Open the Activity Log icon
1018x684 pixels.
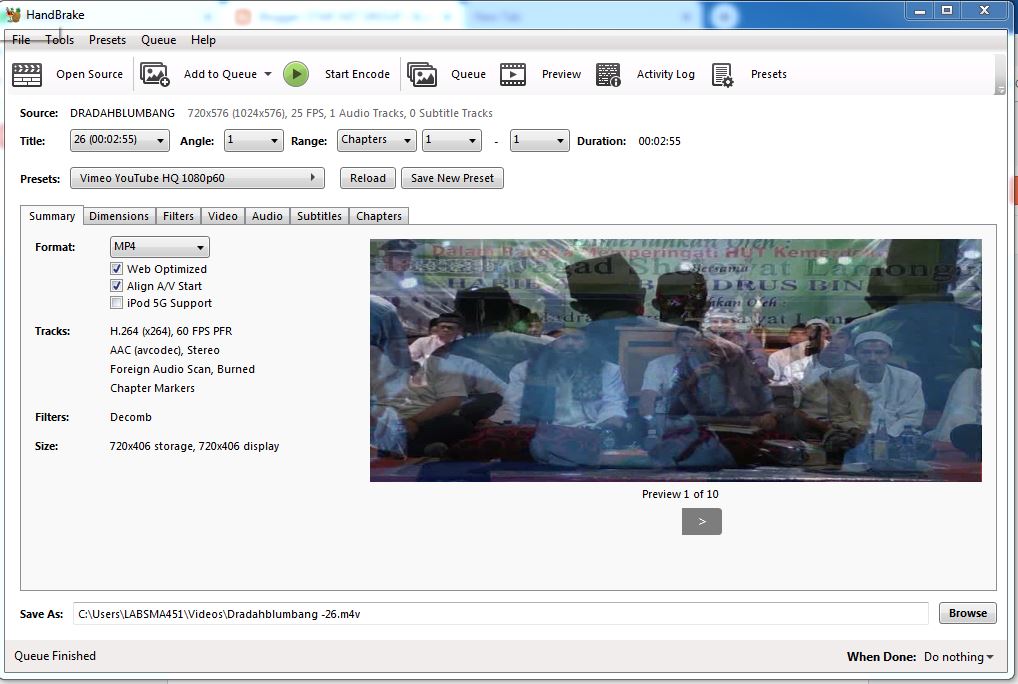pyautogui.click(x=608, y=75)
